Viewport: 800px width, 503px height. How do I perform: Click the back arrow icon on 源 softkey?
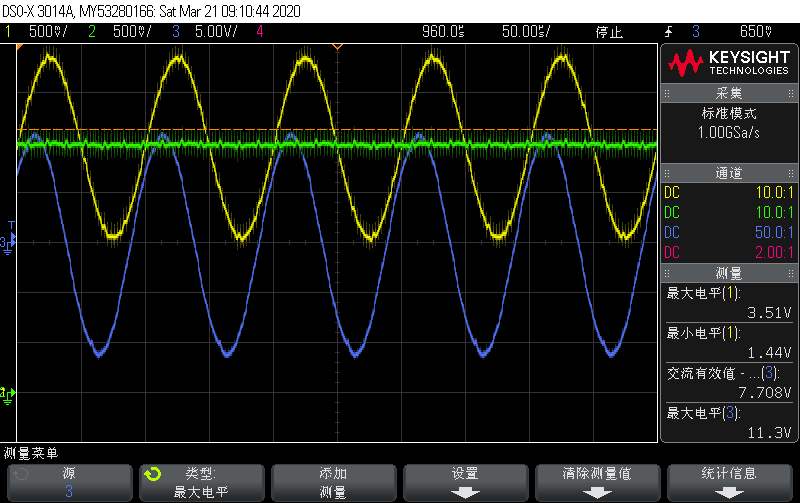pyautogui.click(x=20, y=474)
